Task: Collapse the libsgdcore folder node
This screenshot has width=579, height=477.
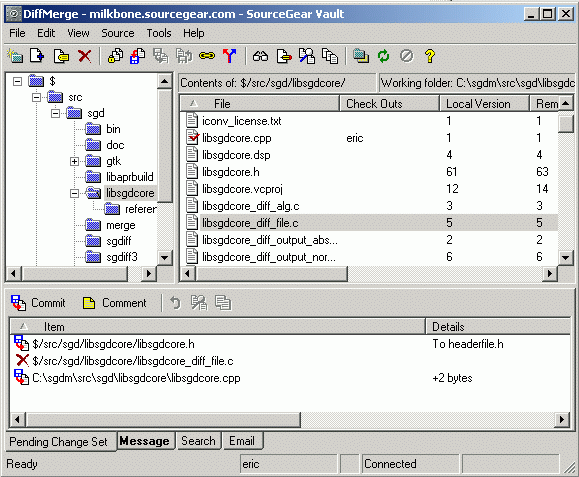Action: pyautogui.click(x=74, y=193)
